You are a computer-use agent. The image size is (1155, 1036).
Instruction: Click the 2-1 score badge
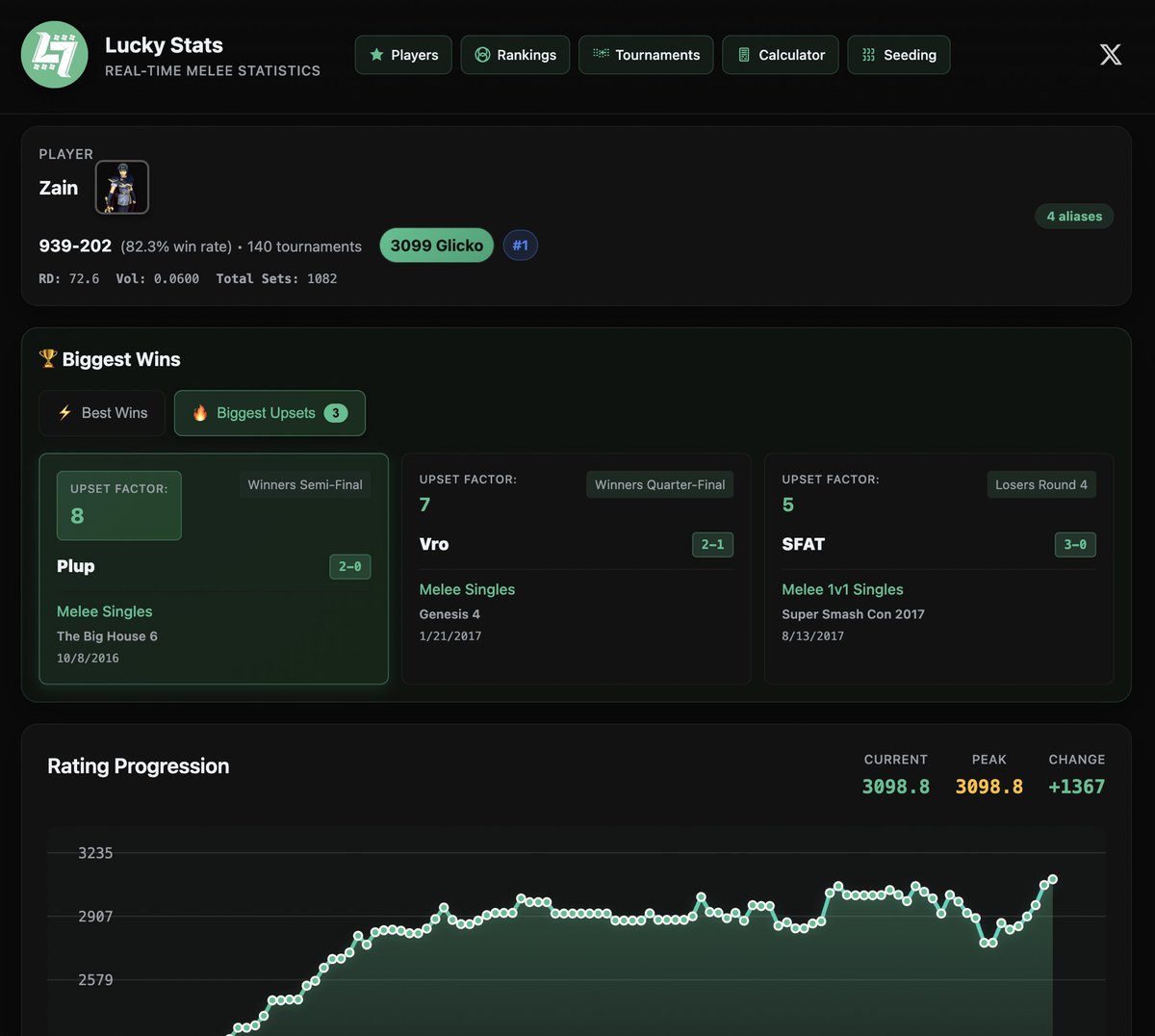pyautogui.click(x=713, y=544)
